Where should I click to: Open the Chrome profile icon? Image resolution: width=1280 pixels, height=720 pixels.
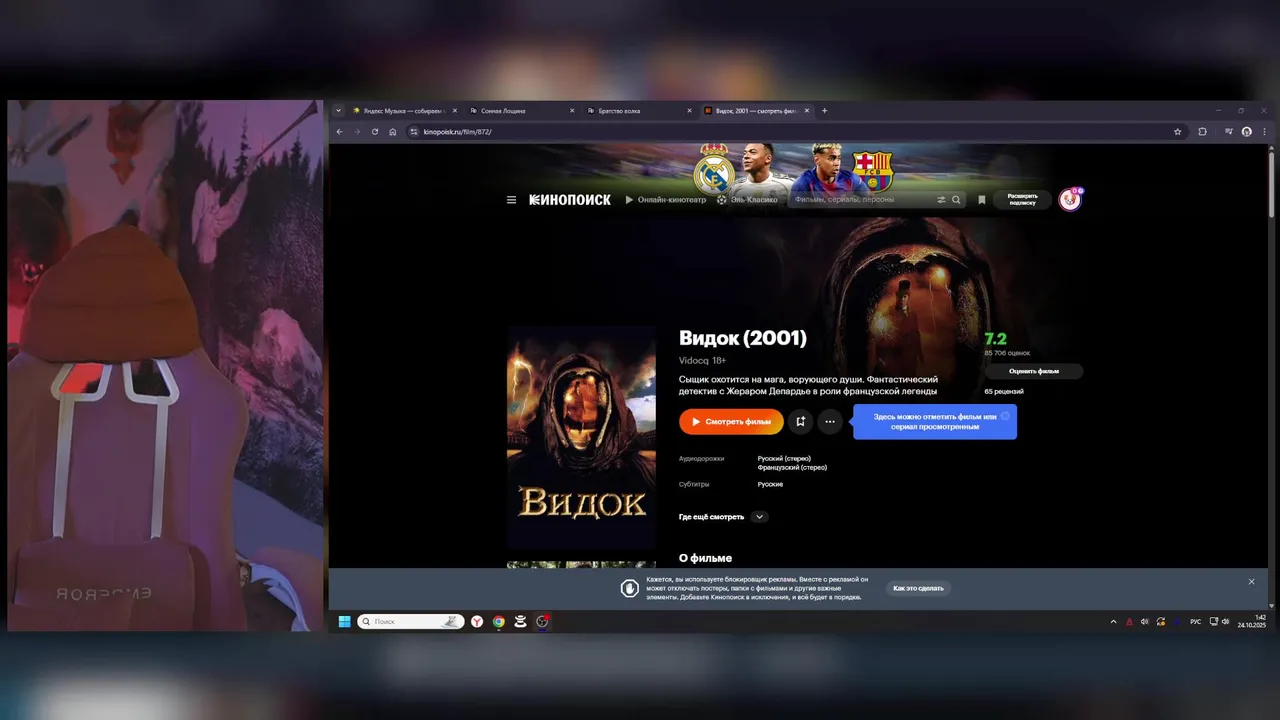click(1246, 132)
